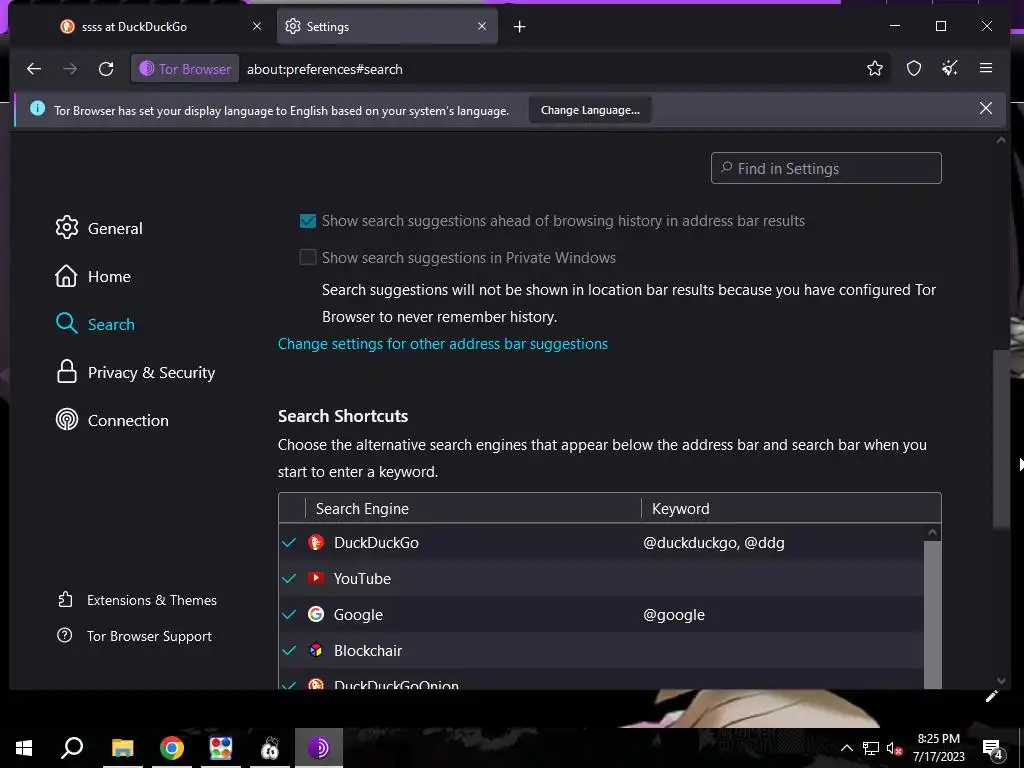Toggle suggestions ahead of browsing history checkbox
The image size is (1024, 768).
point(308,221)
